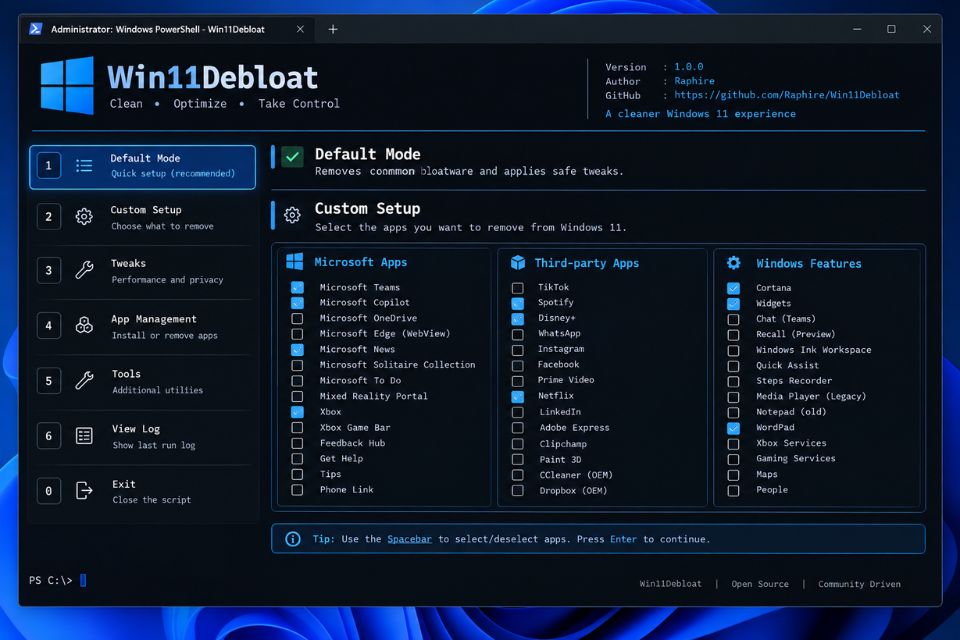960x640 pixels.
Task: Click the number 3 key badge
Action: [x=48, y=270]
